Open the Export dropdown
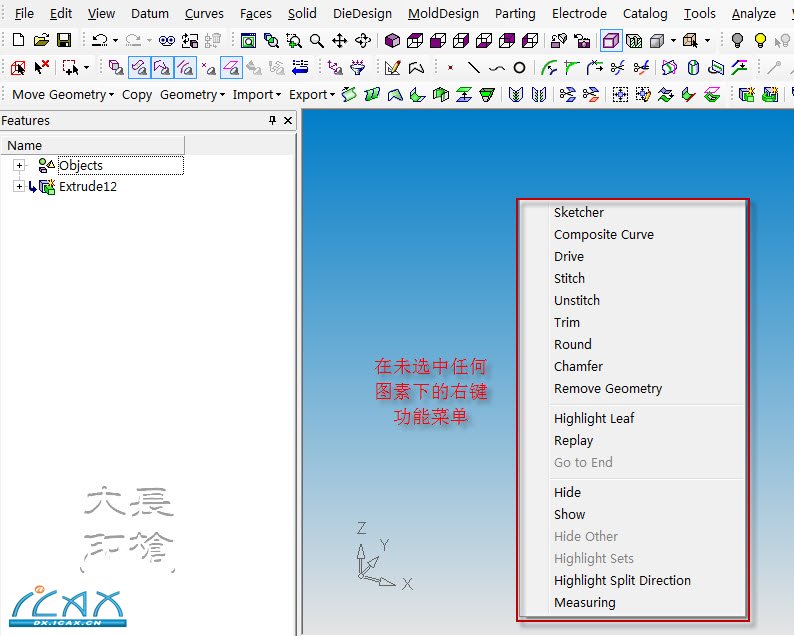794x636 pixels. click(312, 95)
